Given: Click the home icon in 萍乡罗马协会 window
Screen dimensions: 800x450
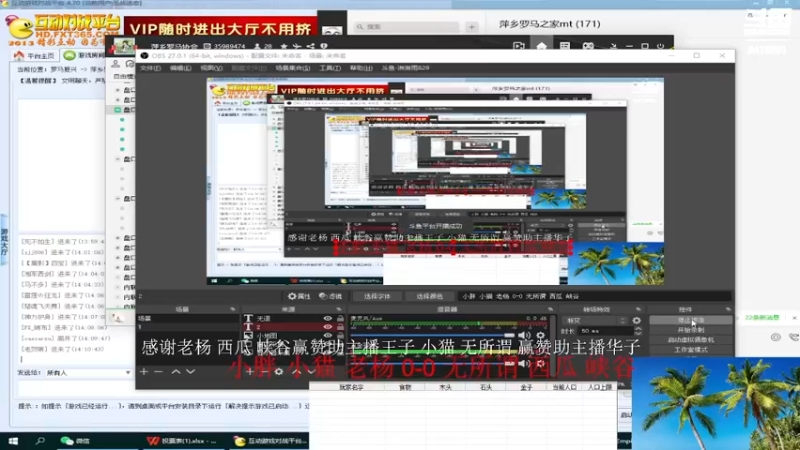Looking at the screenshot, I should [x=541, y=46].
